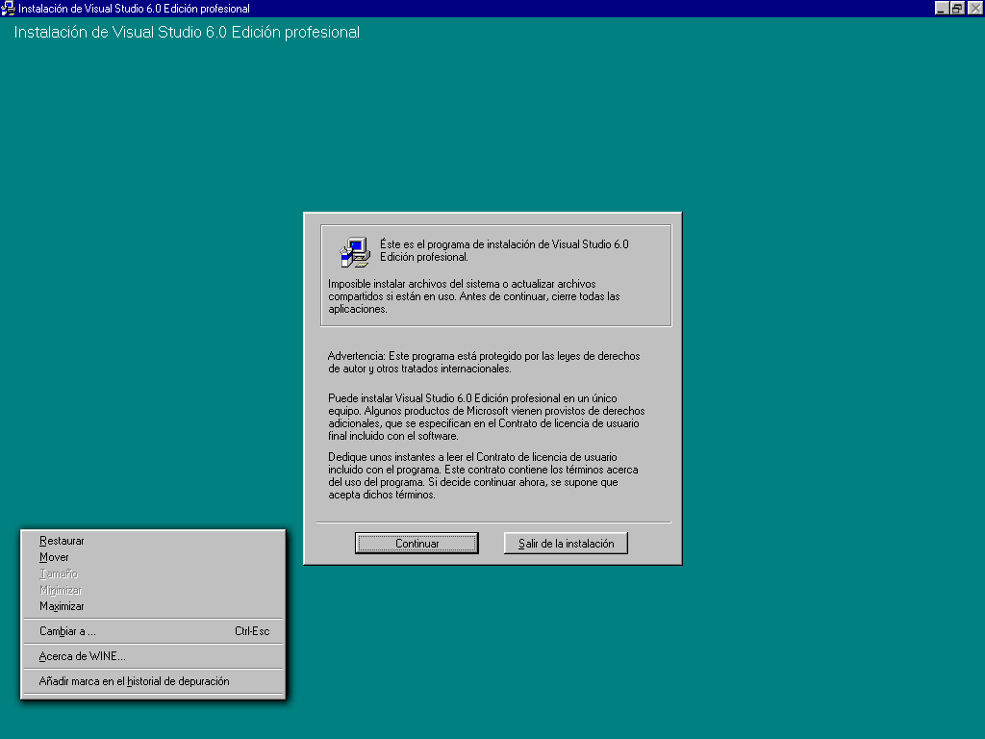Open the Acerca de WINE dialog
The height and width of the screenshot is (739, 985).
click(x=70, y=656)
